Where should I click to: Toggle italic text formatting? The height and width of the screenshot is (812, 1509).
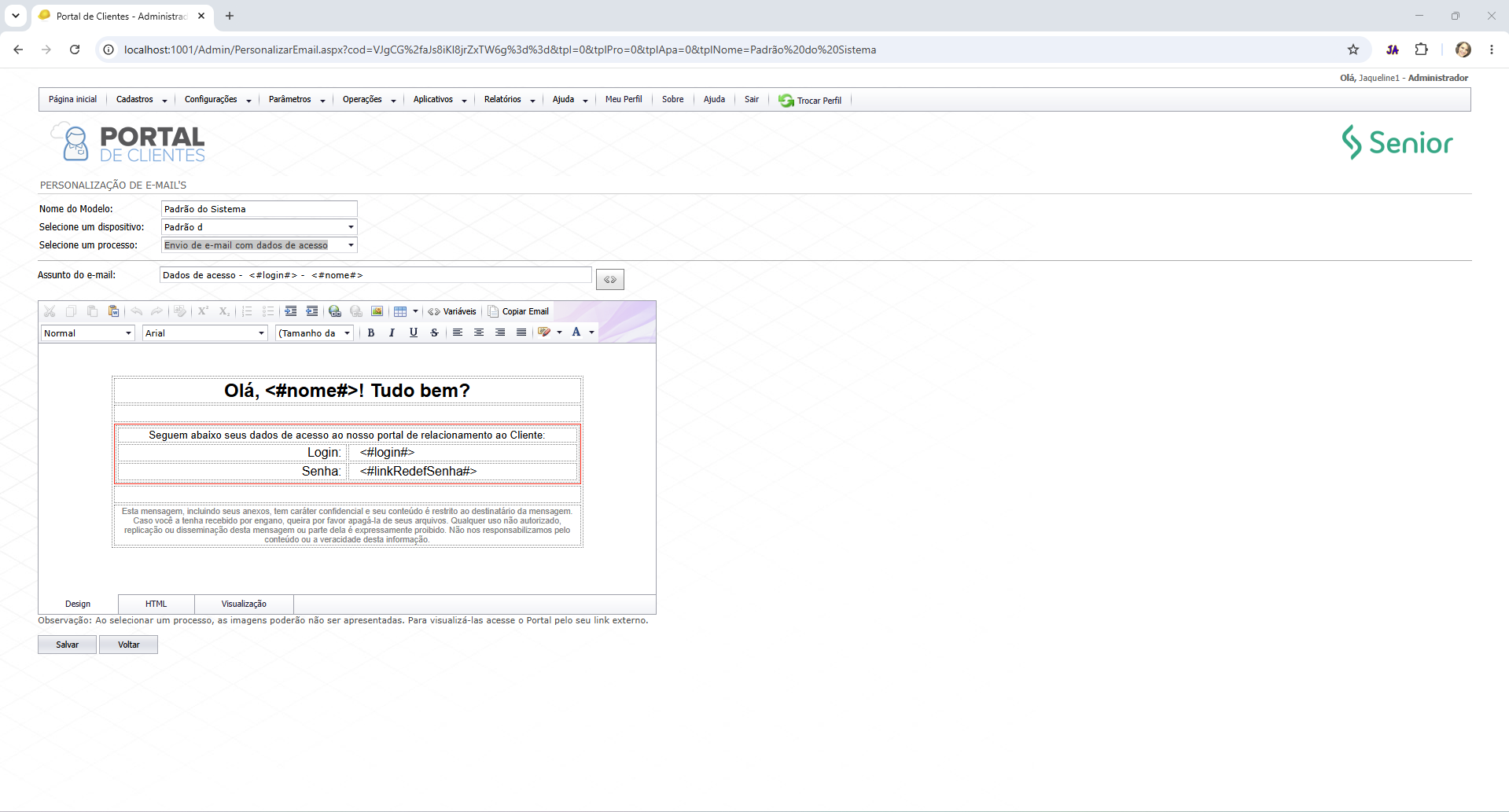(x=392, y=333)
